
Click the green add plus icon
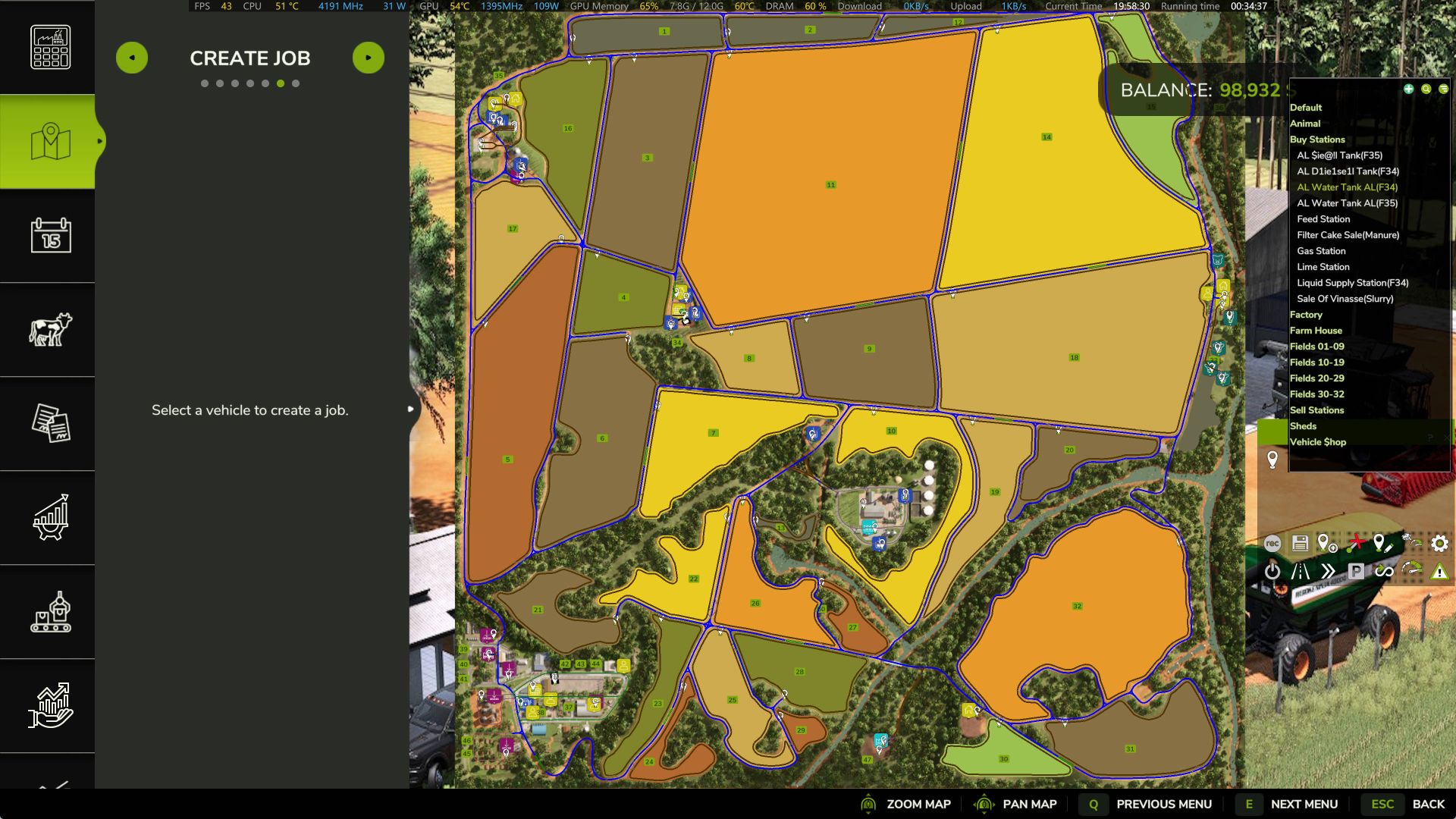pos(1408,89)
